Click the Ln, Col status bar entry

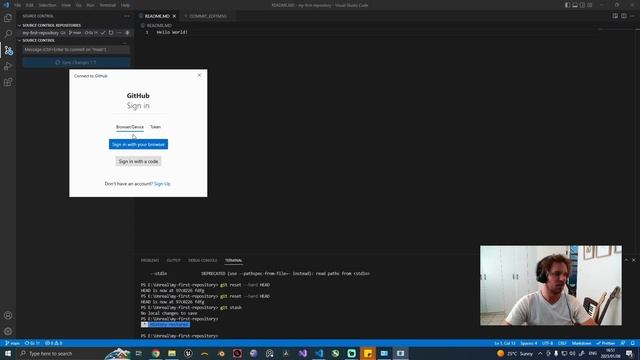(505, 343)
